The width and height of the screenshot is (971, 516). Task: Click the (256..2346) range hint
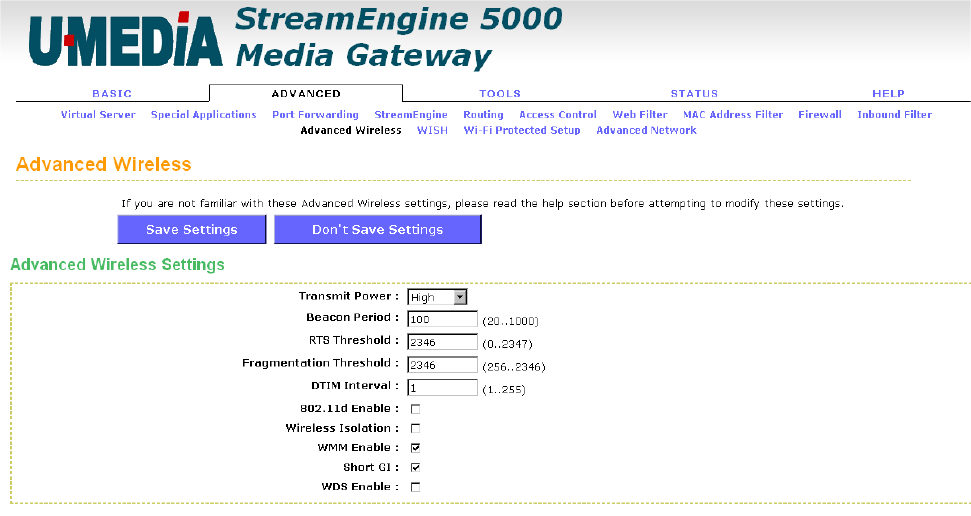[514, 367]
